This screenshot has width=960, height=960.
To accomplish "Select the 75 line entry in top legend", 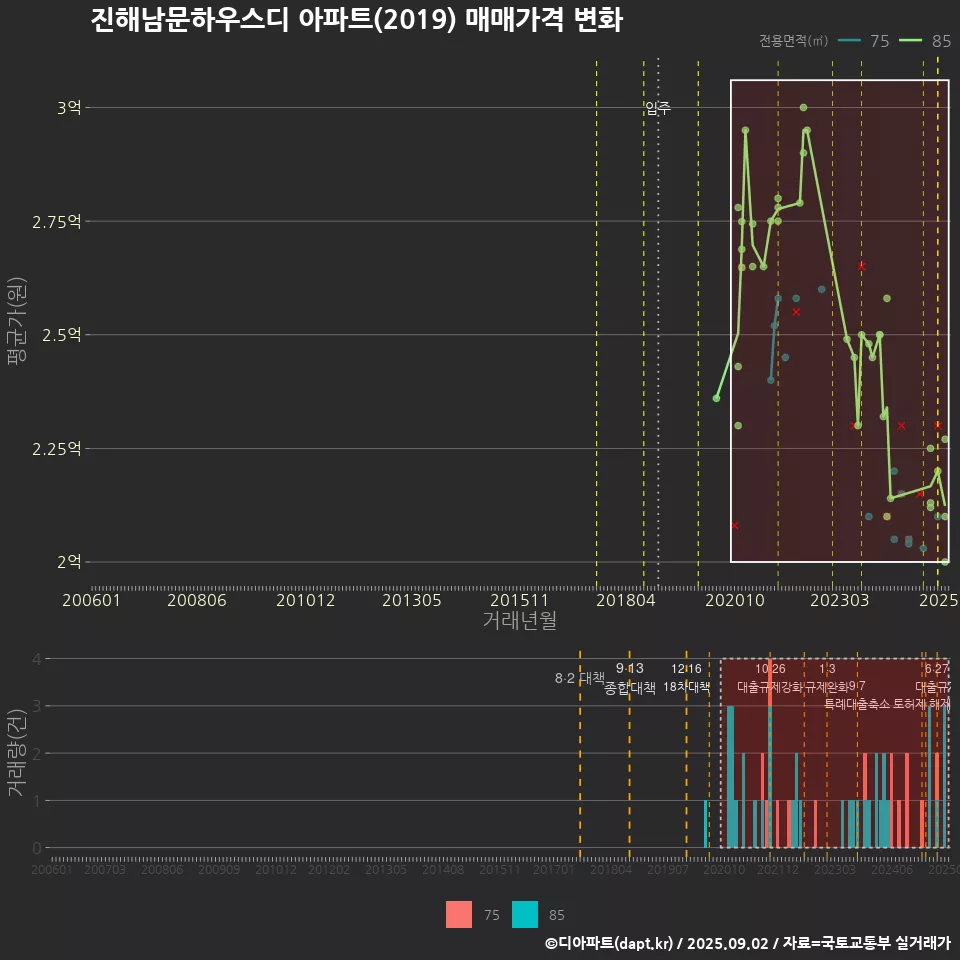I will pos(863,41).
